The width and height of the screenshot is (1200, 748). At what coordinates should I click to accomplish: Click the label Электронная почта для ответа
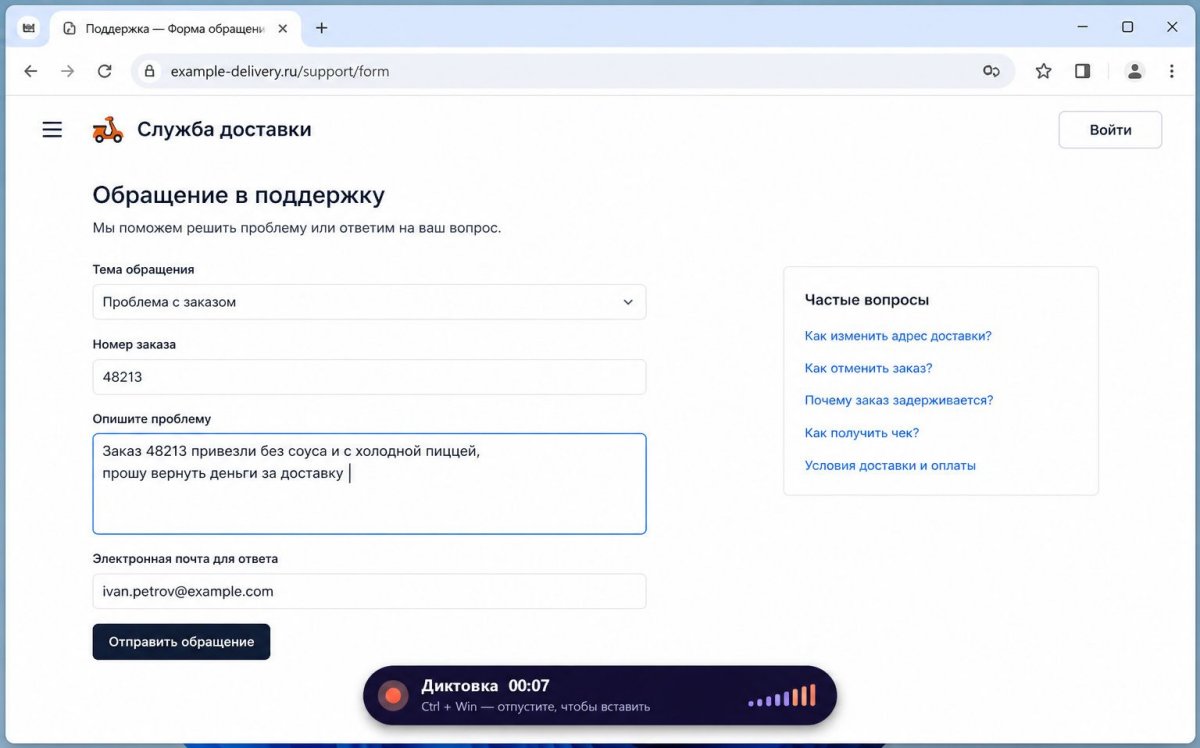pos(185,559)
